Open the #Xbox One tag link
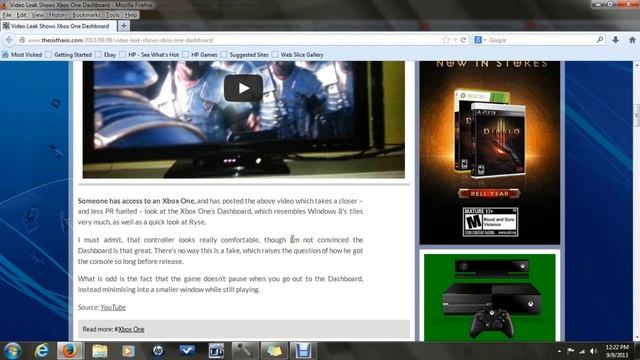Image resolution: width=640 pixels, height=360 pixels. (131, 329)
